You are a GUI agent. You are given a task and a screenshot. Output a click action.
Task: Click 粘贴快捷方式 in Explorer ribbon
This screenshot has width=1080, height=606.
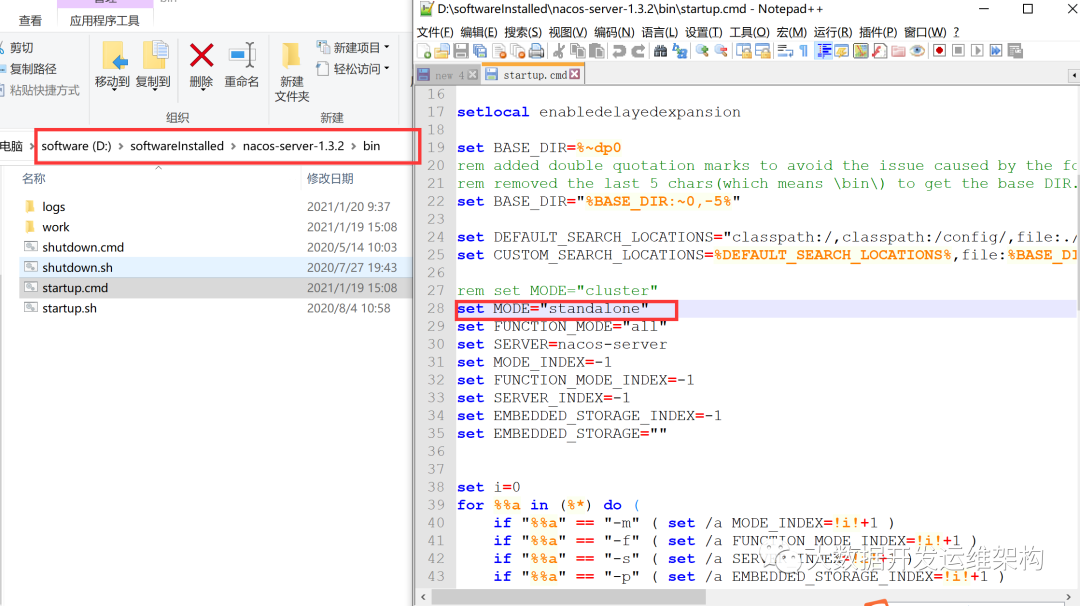[39, 90]
